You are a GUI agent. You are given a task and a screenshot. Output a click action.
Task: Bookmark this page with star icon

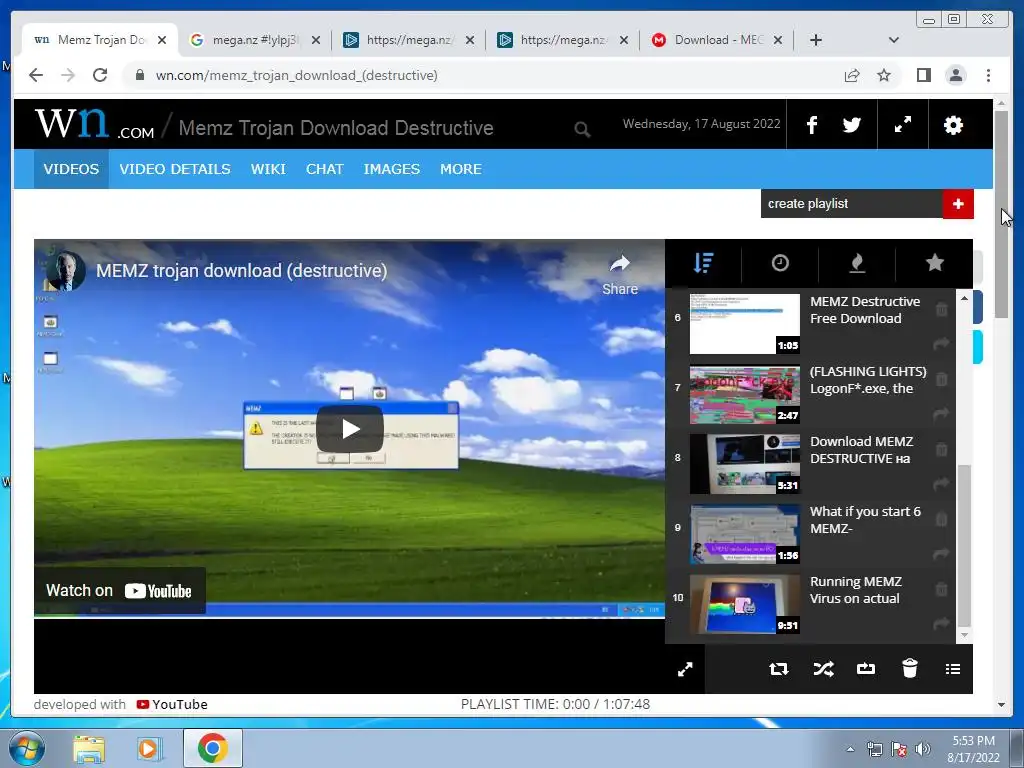tap(884, 75)
